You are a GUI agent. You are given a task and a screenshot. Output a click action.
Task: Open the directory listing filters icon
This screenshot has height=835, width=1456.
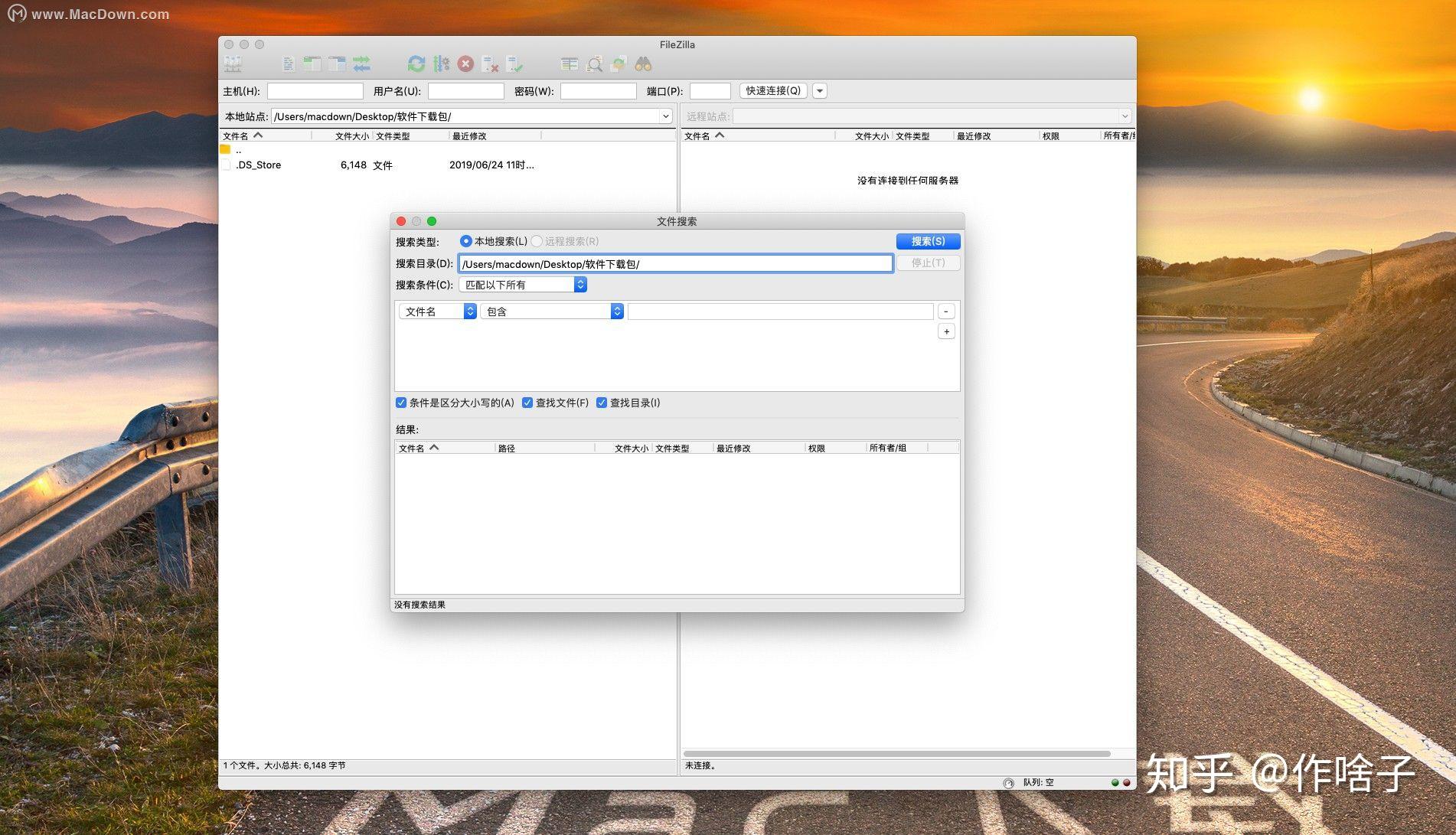click(x=569, y=64)
